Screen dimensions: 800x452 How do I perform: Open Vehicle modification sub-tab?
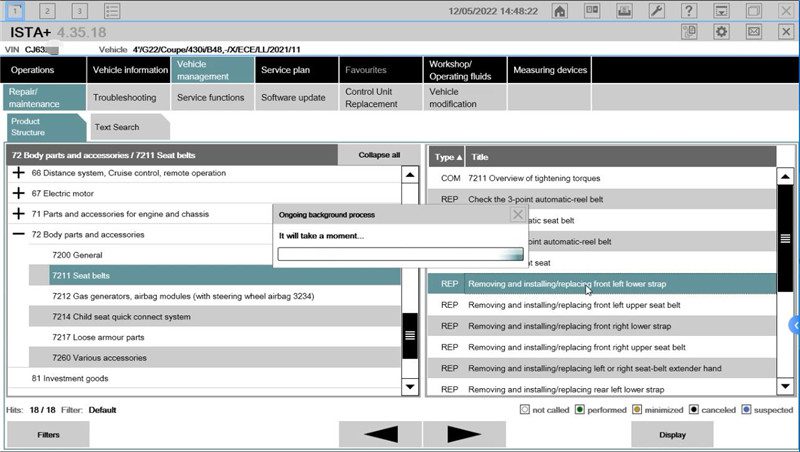coord(464,97)
